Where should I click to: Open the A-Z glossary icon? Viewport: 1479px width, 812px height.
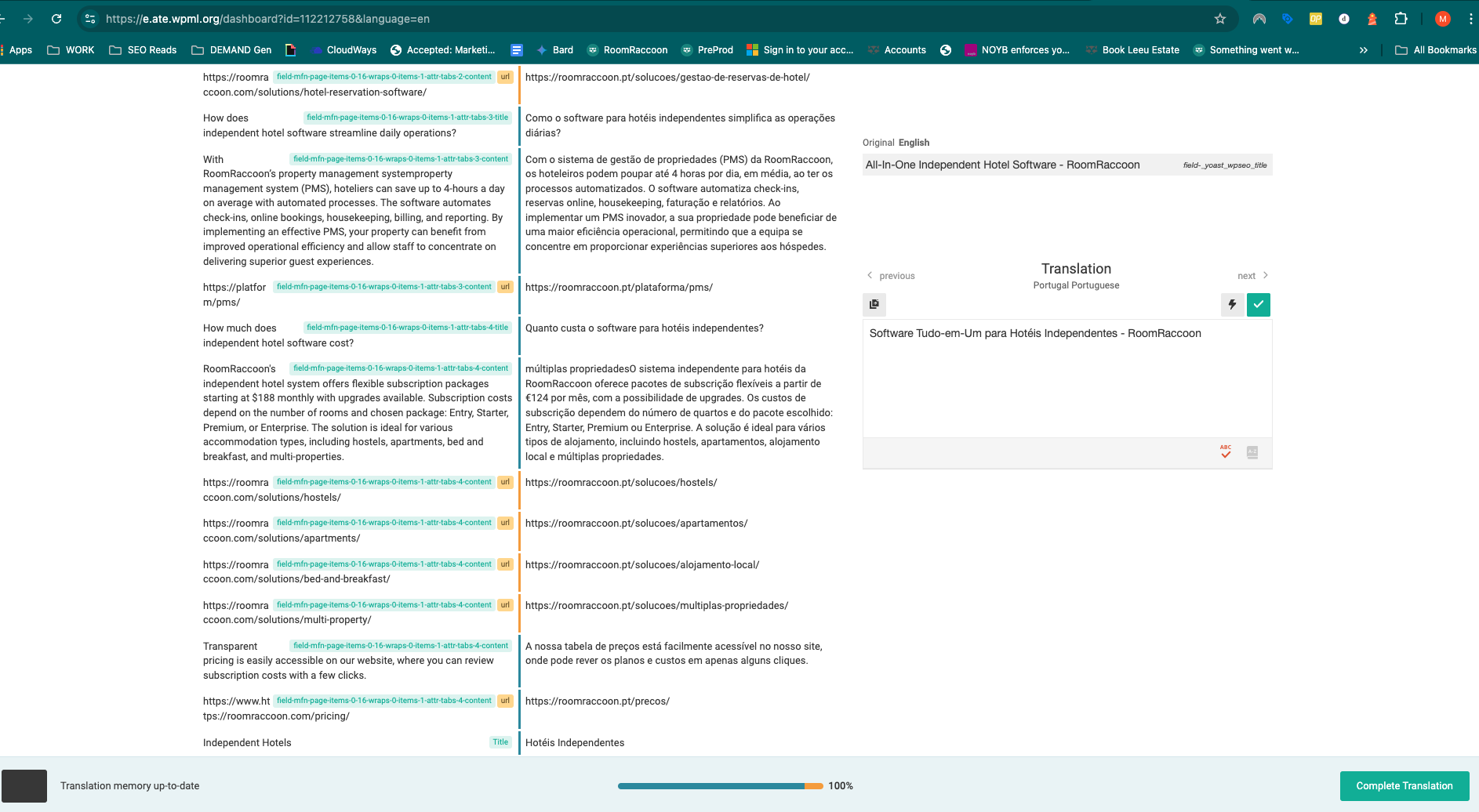click(1252, 452)
